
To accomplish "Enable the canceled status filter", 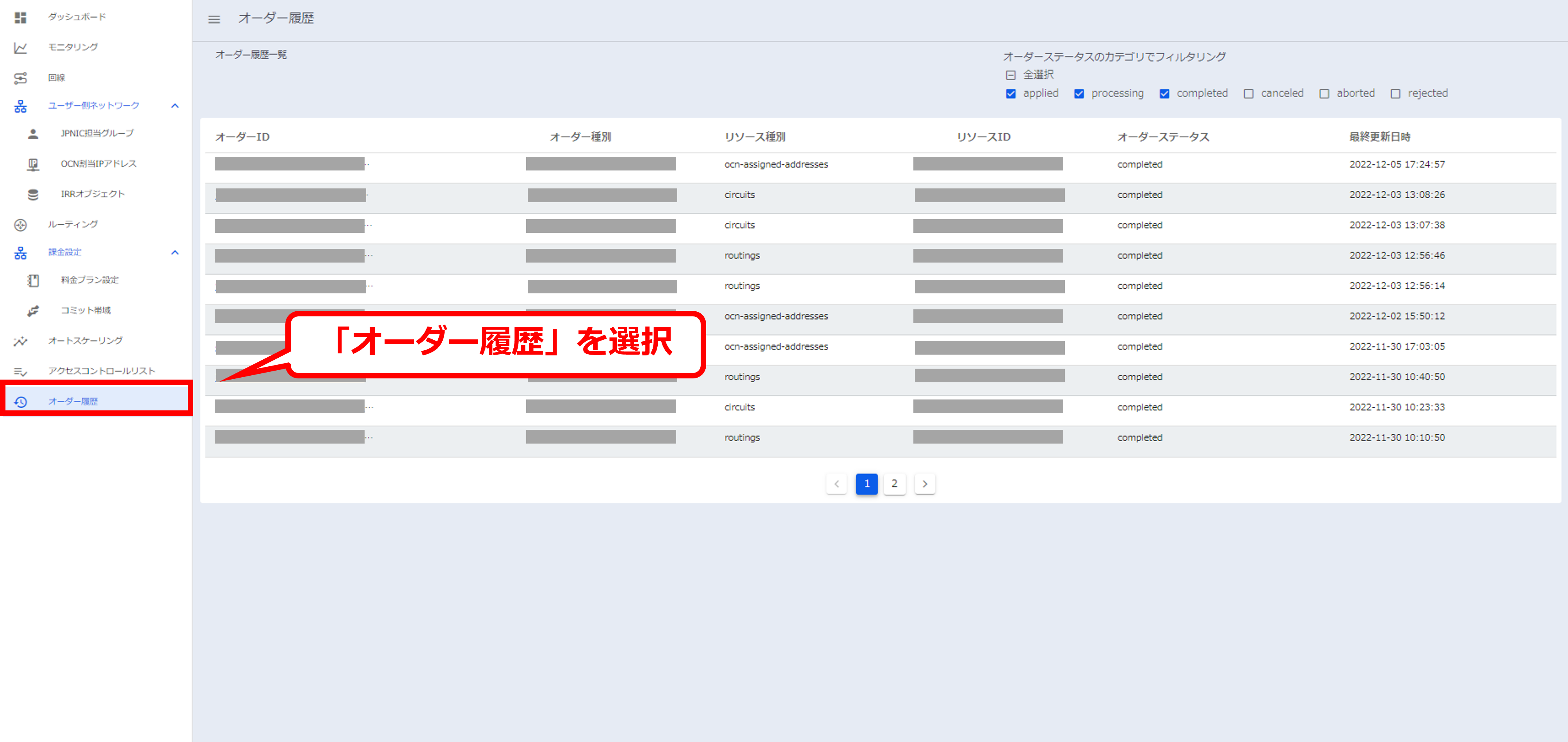I will [x=1248, y=94].
